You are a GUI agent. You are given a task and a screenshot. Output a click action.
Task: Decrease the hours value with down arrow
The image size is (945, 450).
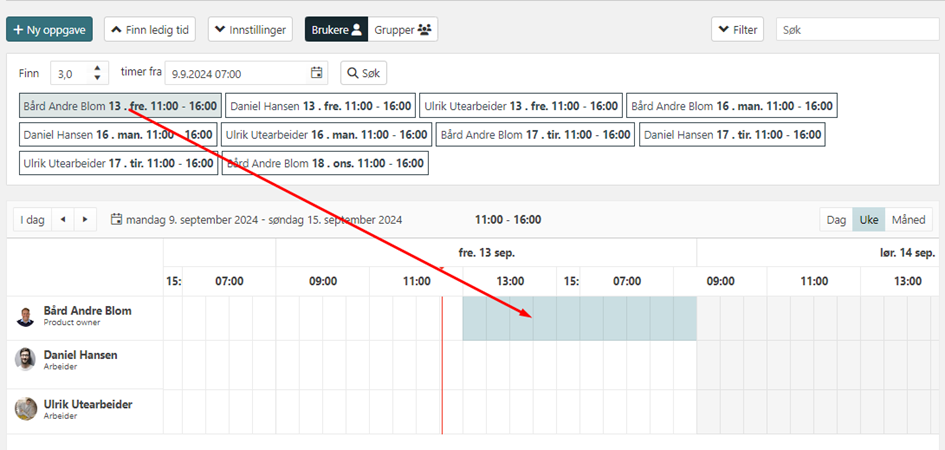(97, 78)
